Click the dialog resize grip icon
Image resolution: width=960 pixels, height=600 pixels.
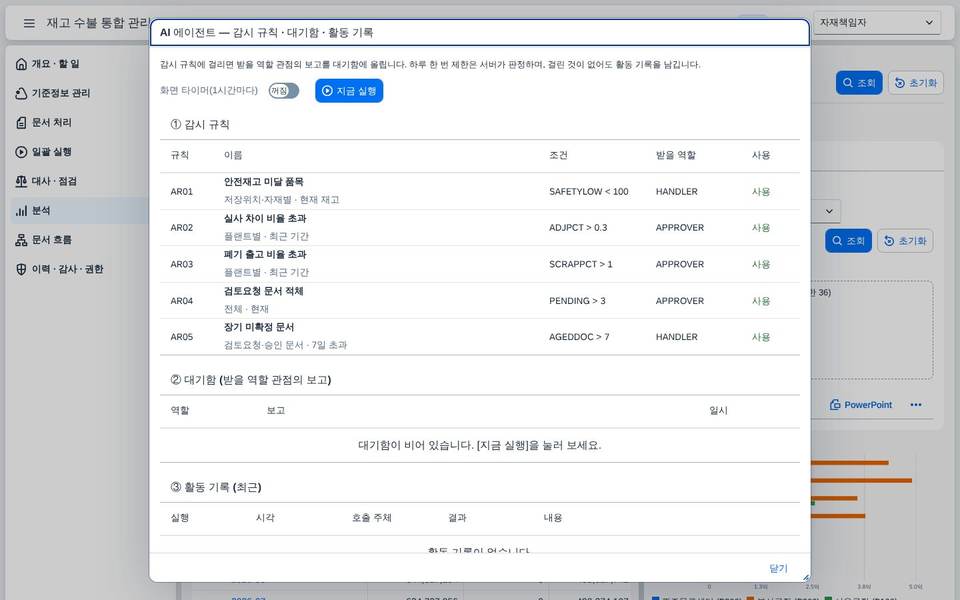(x=806, y=577)
